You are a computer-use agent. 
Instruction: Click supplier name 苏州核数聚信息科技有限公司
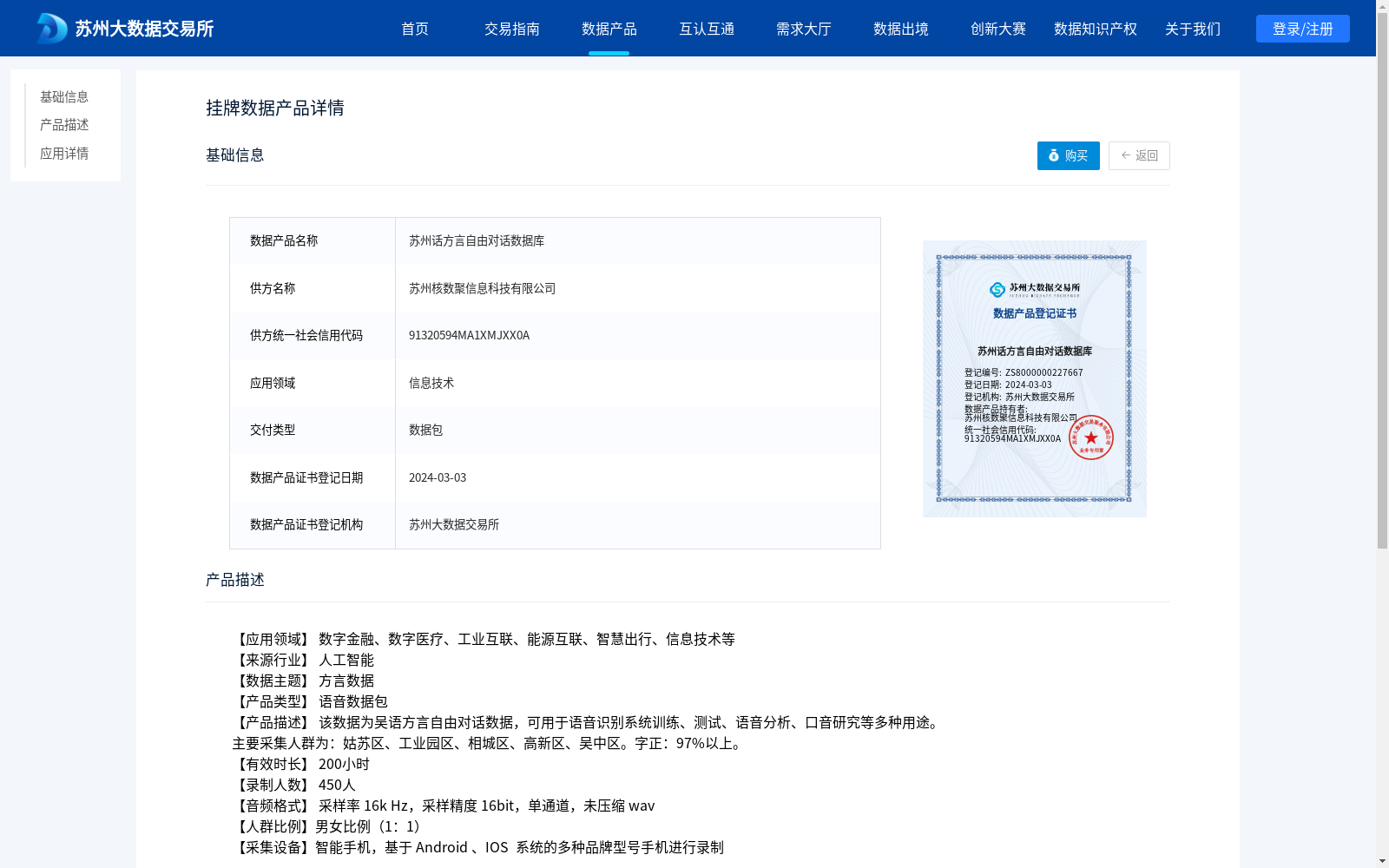[482, 288]
